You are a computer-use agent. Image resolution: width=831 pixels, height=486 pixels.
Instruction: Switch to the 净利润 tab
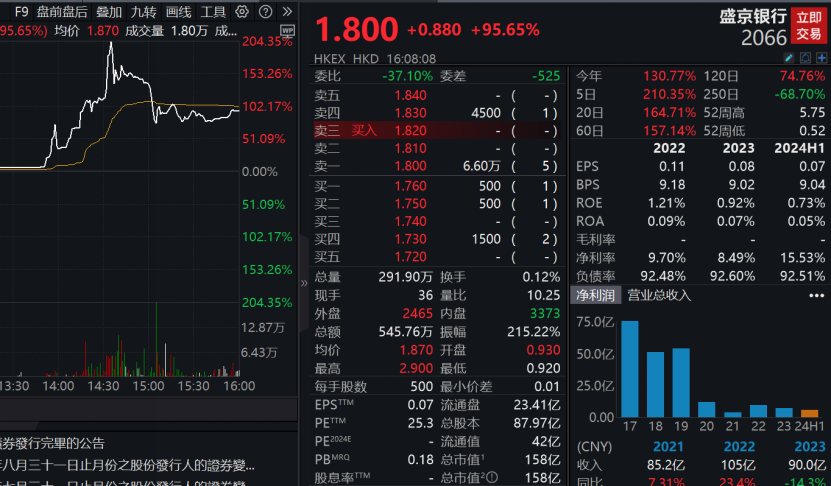coord(595,295)
